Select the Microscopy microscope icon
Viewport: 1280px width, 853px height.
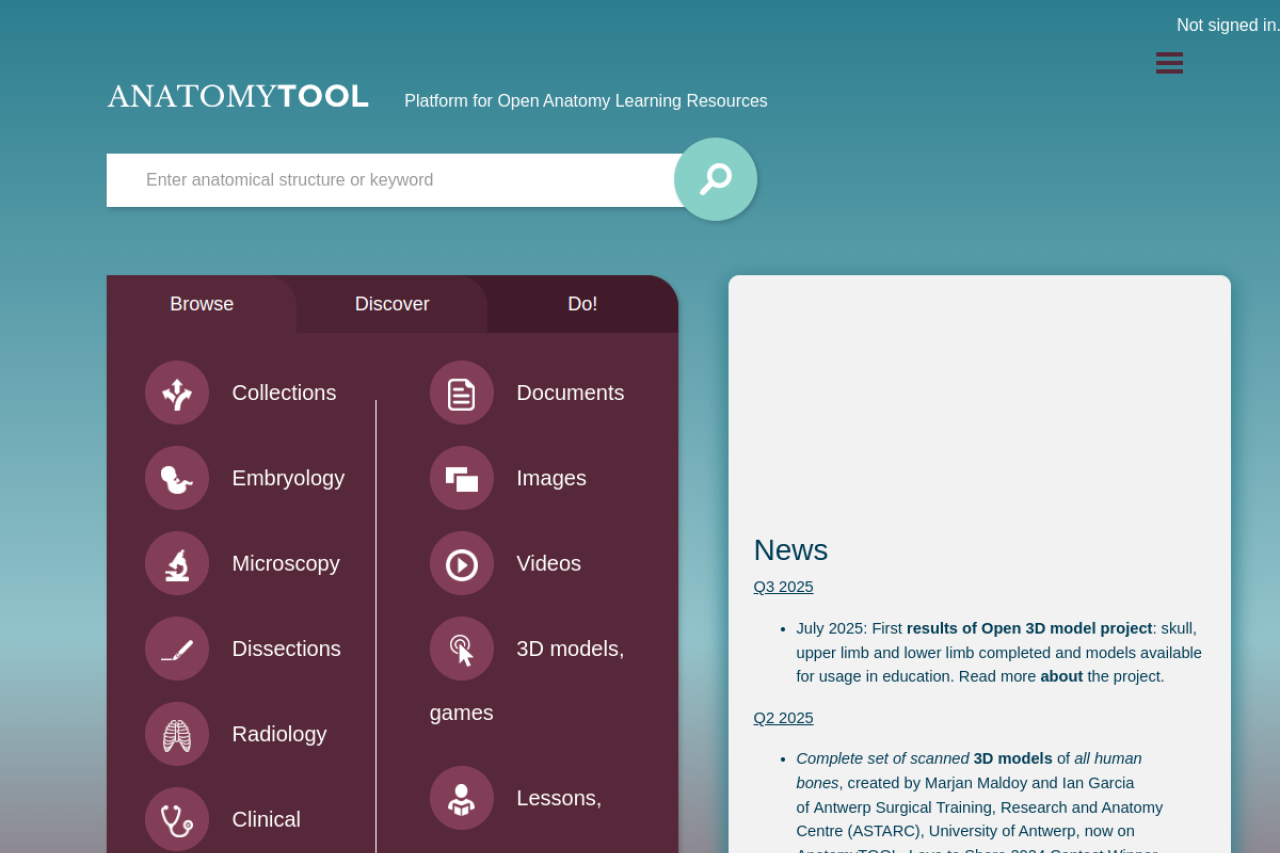(177, 564)
